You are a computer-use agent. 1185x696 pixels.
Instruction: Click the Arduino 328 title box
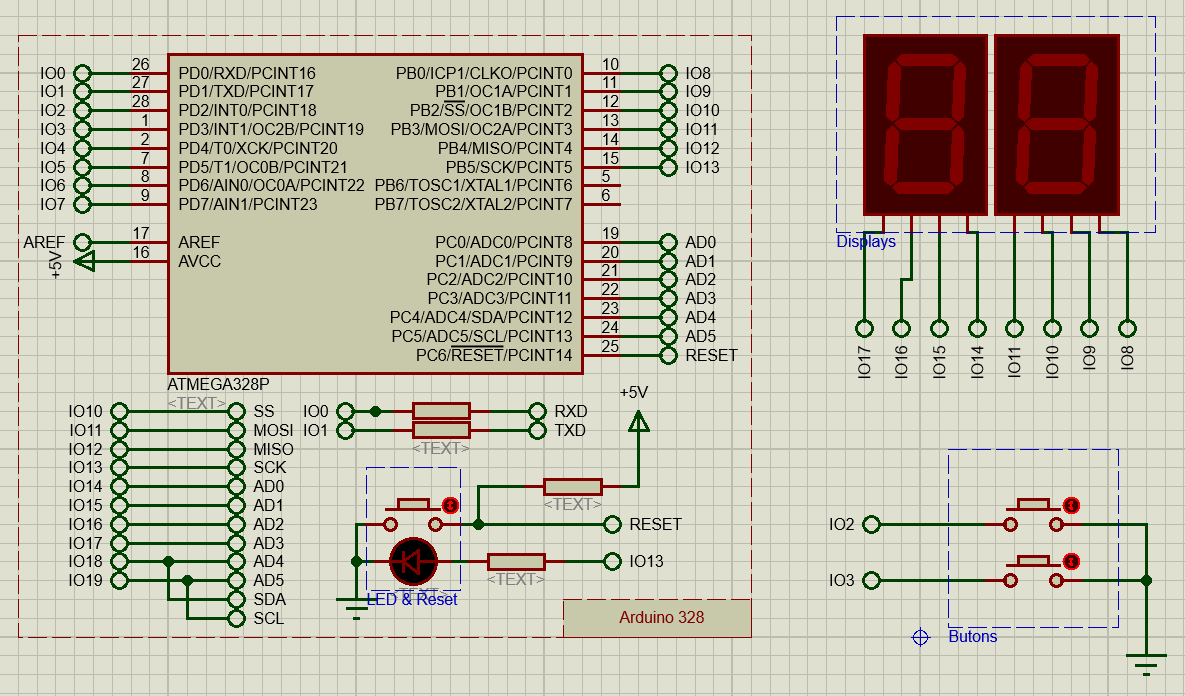pyautogui.click(x=657, y=618)
